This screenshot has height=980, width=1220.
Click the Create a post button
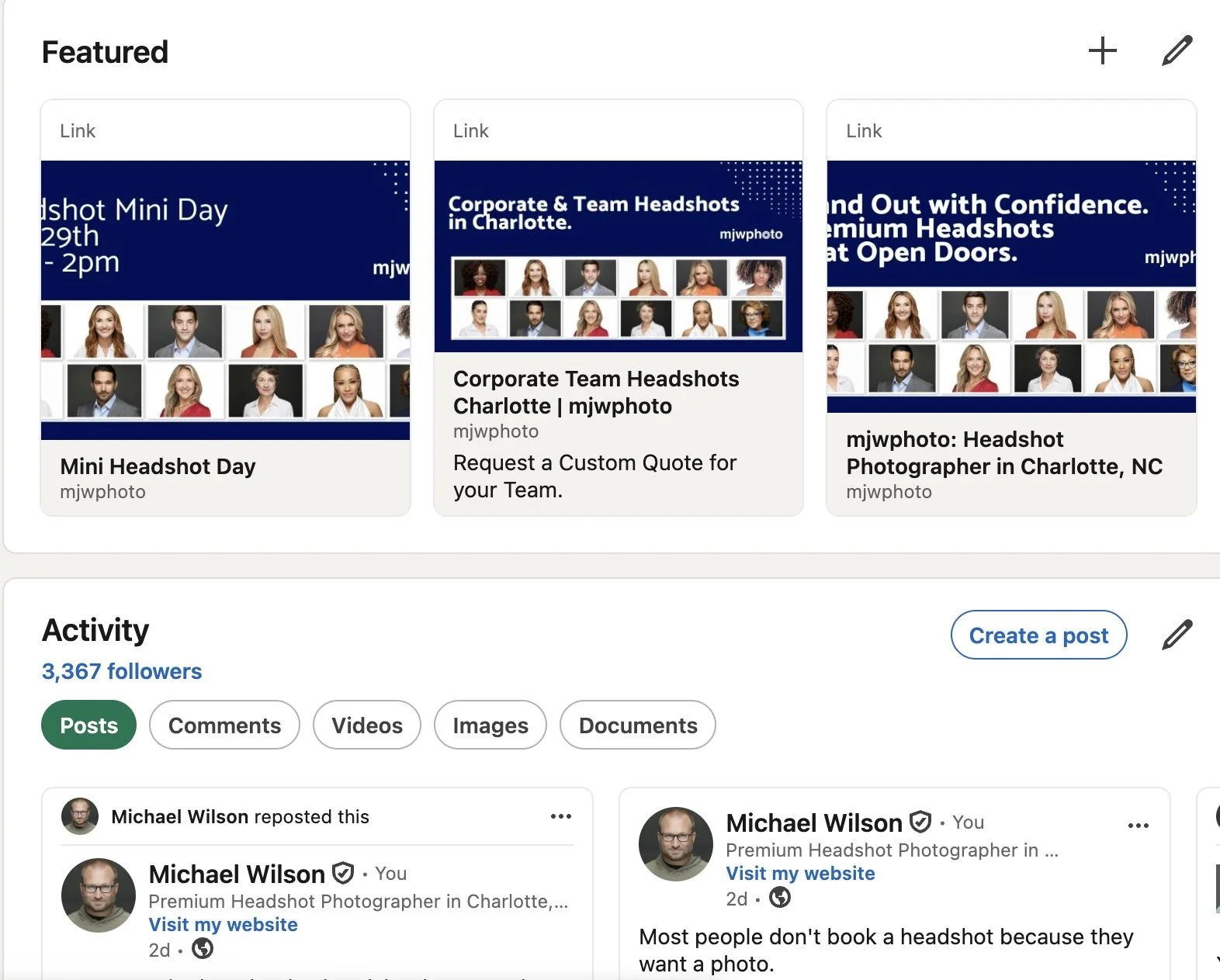point(1039,635)
